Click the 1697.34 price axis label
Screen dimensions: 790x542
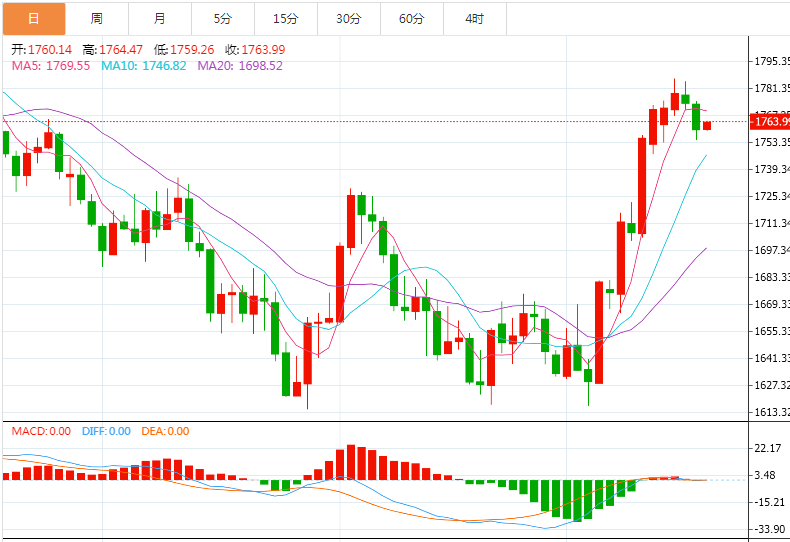pos(771,250)
